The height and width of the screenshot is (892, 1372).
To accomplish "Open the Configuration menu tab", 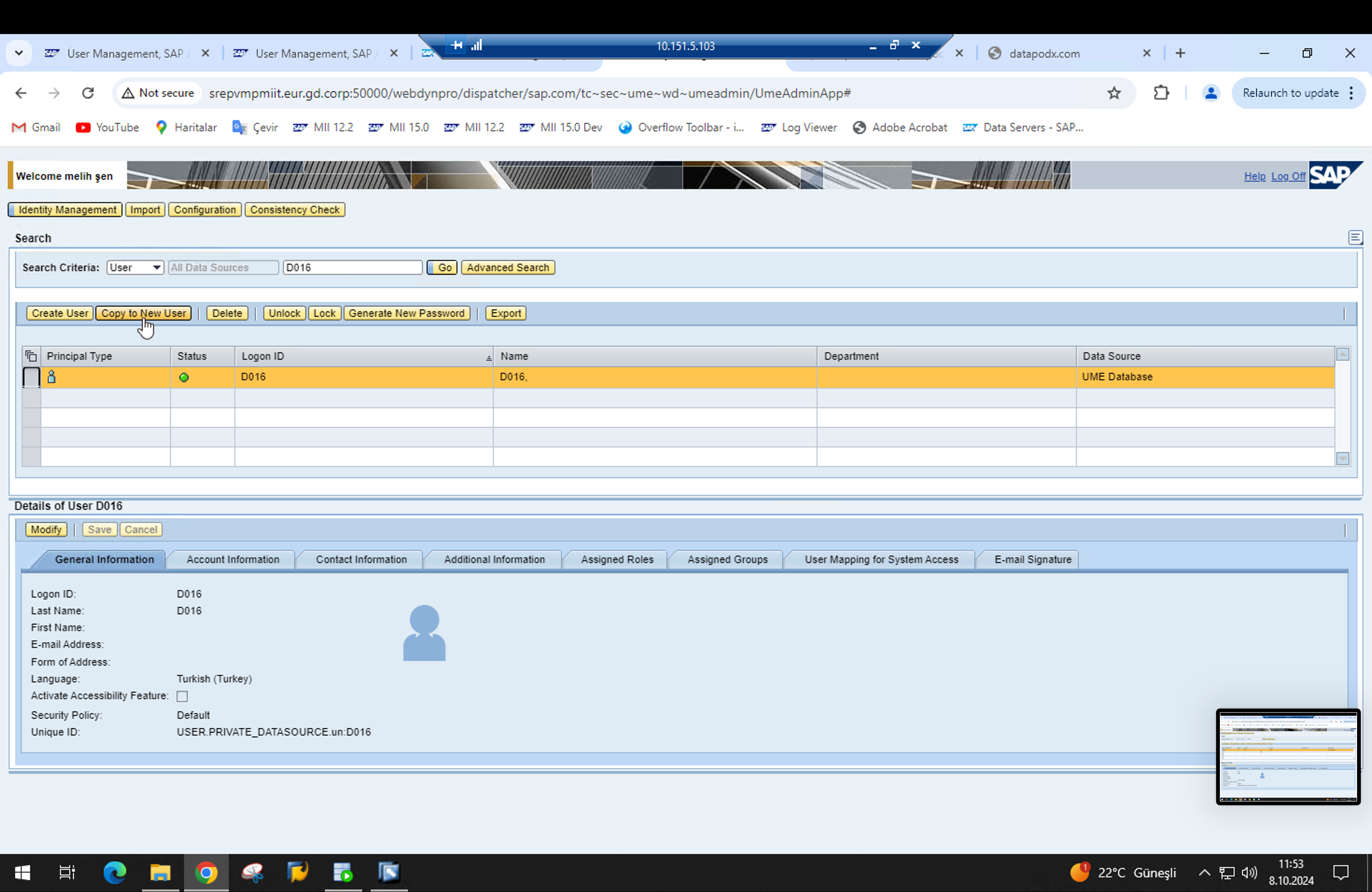I will point(205,210).
